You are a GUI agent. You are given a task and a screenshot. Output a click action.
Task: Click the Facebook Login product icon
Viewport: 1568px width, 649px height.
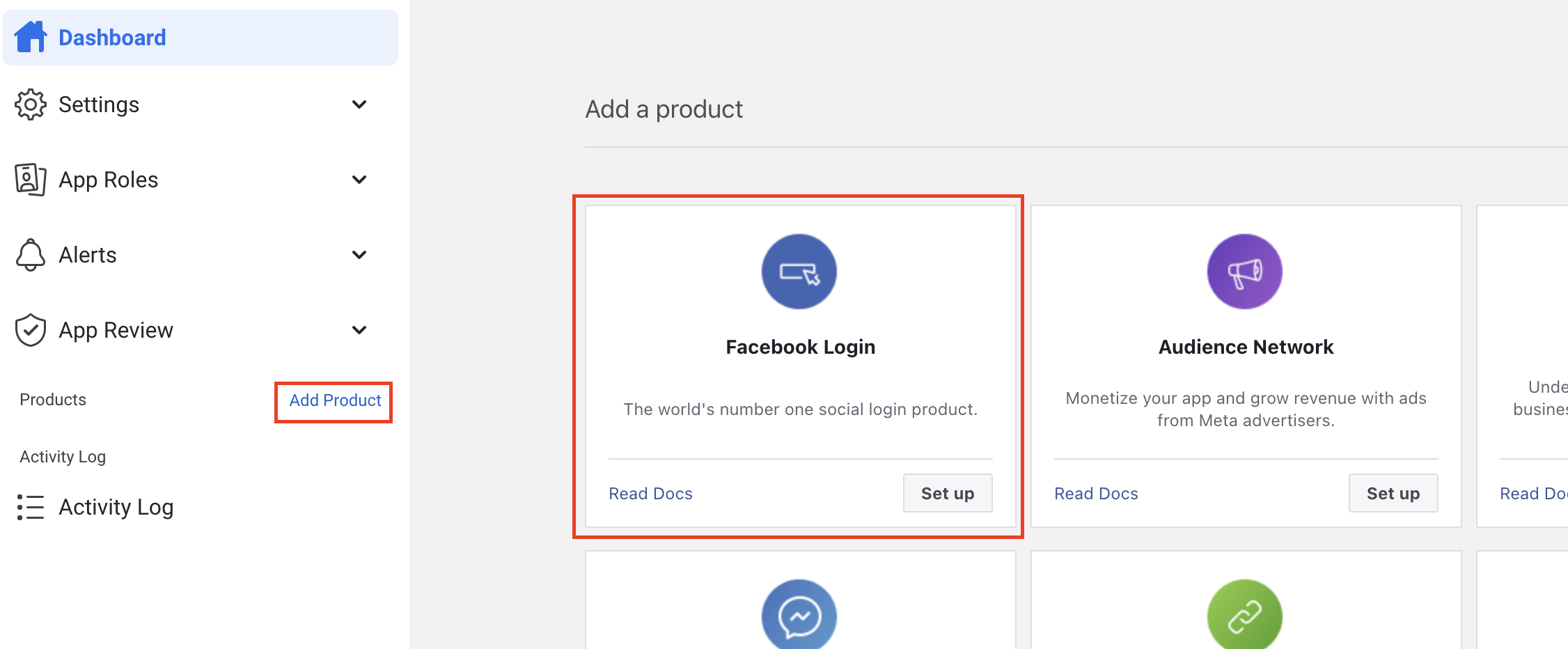799,272
